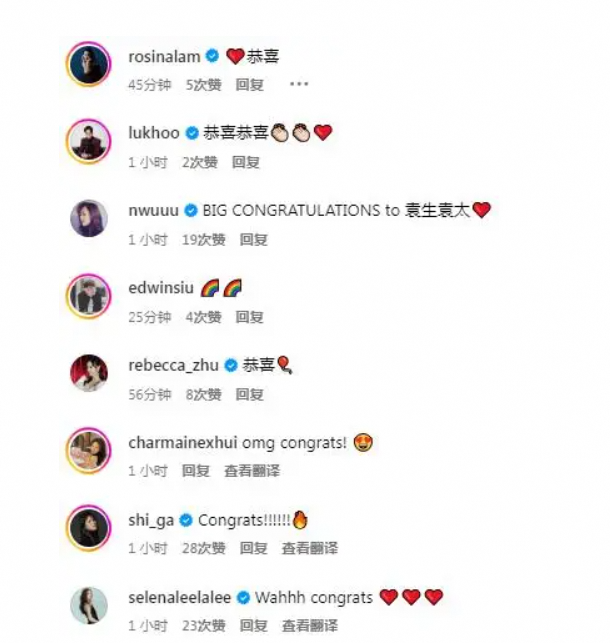Viewport: 610px width, 643px height.
Task: View edwinsiu's story avatar
Action: 89,296
